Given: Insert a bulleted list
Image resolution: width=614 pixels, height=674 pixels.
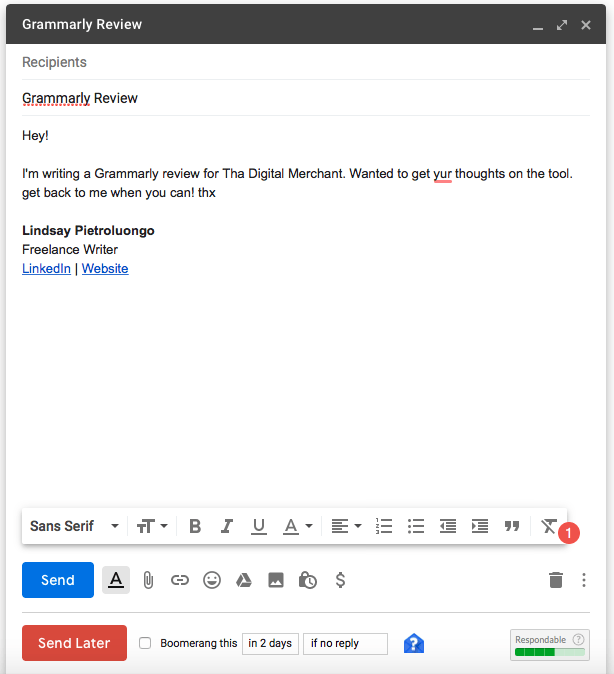Looking at the screenshot, I should point(416,526).
